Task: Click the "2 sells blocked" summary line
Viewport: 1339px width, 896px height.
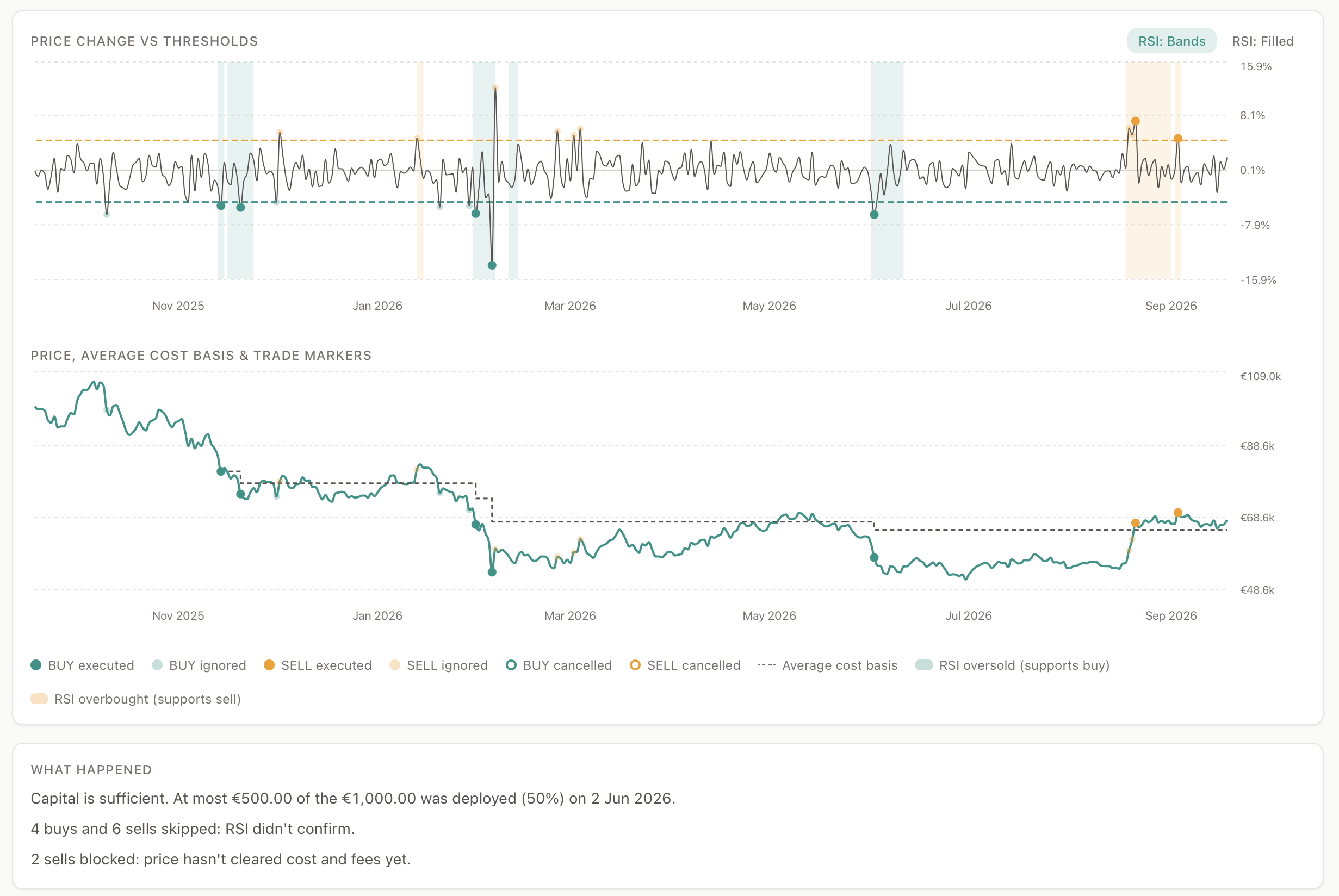Action: coord(221,860)
